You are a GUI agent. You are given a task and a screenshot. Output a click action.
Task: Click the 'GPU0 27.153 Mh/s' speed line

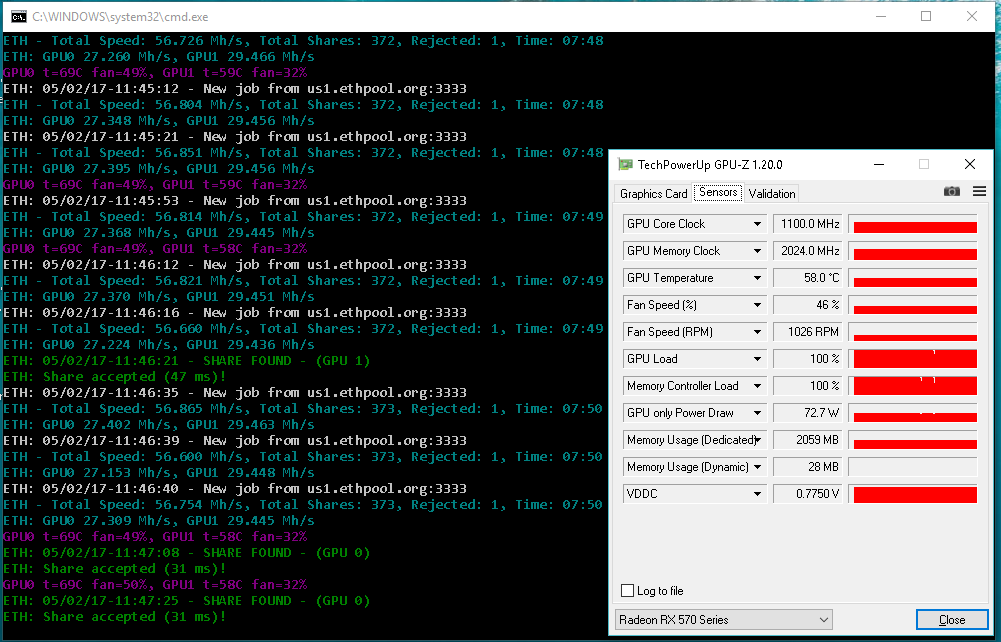[x=159, y=472]
